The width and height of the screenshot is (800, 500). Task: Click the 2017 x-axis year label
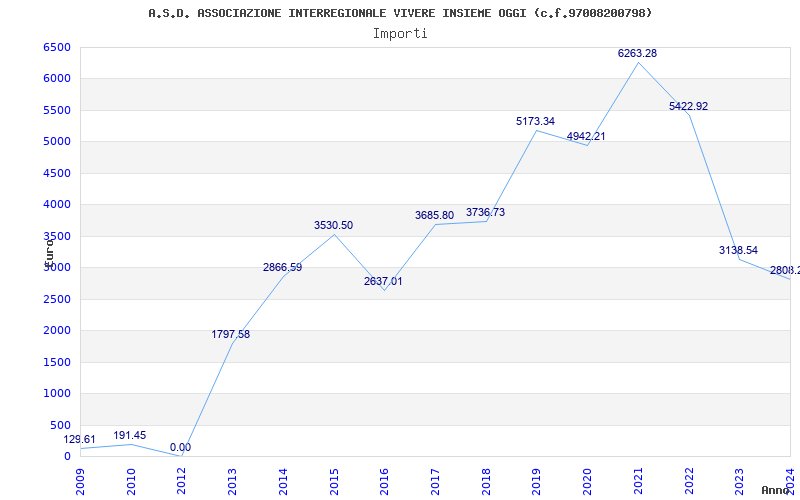click(x=435, y=482)
